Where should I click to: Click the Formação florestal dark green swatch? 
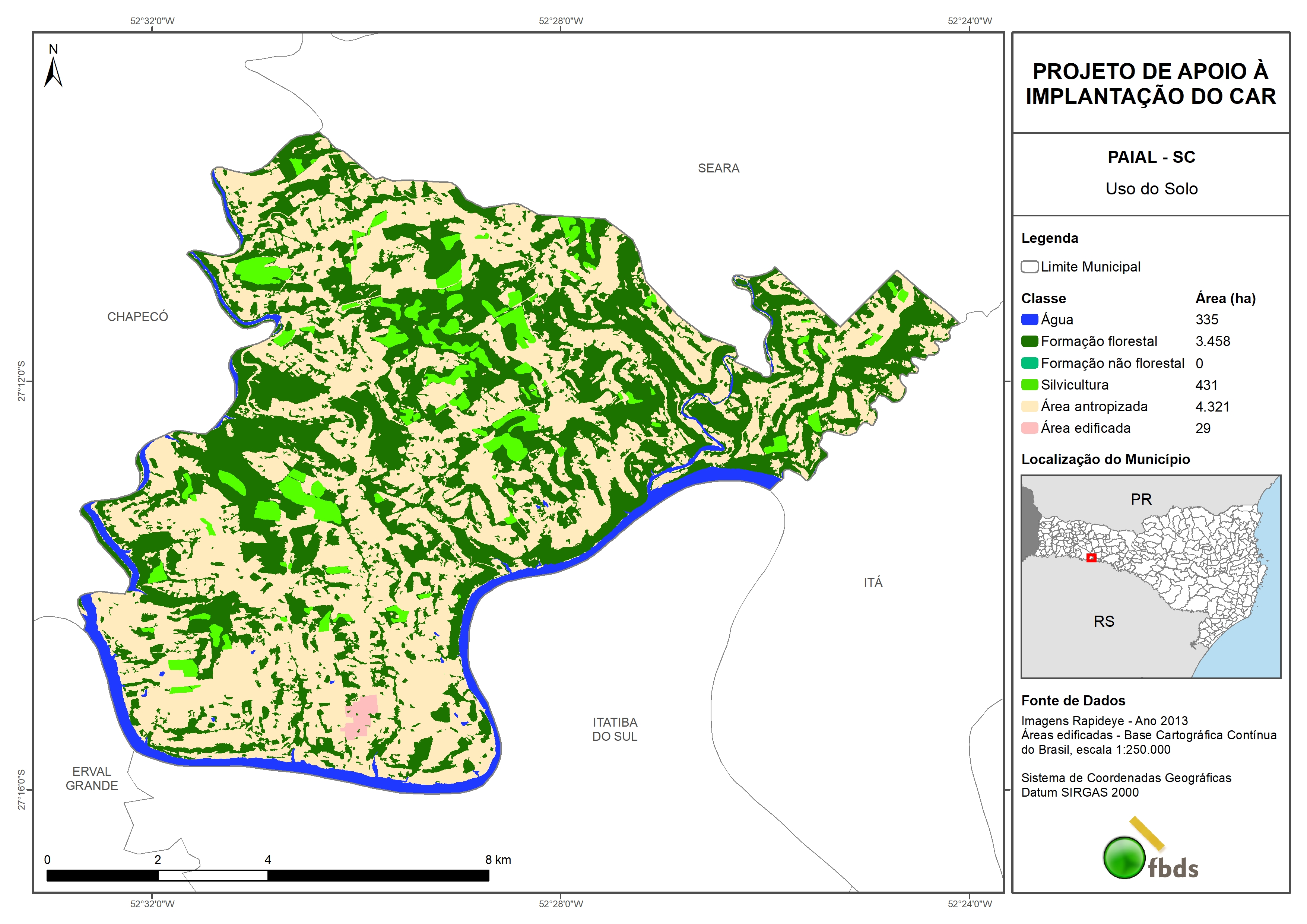tap(1029, 341)
